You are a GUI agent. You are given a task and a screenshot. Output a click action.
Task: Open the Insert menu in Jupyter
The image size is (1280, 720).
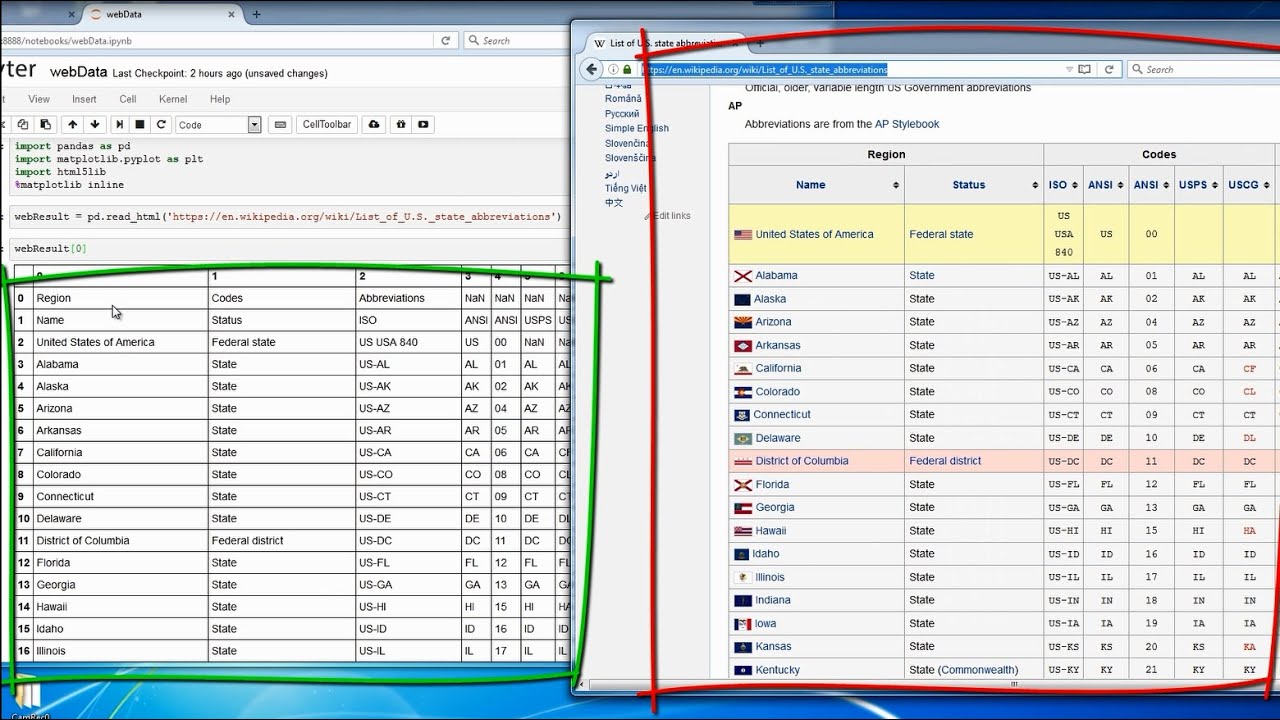(x=84, y=99)
